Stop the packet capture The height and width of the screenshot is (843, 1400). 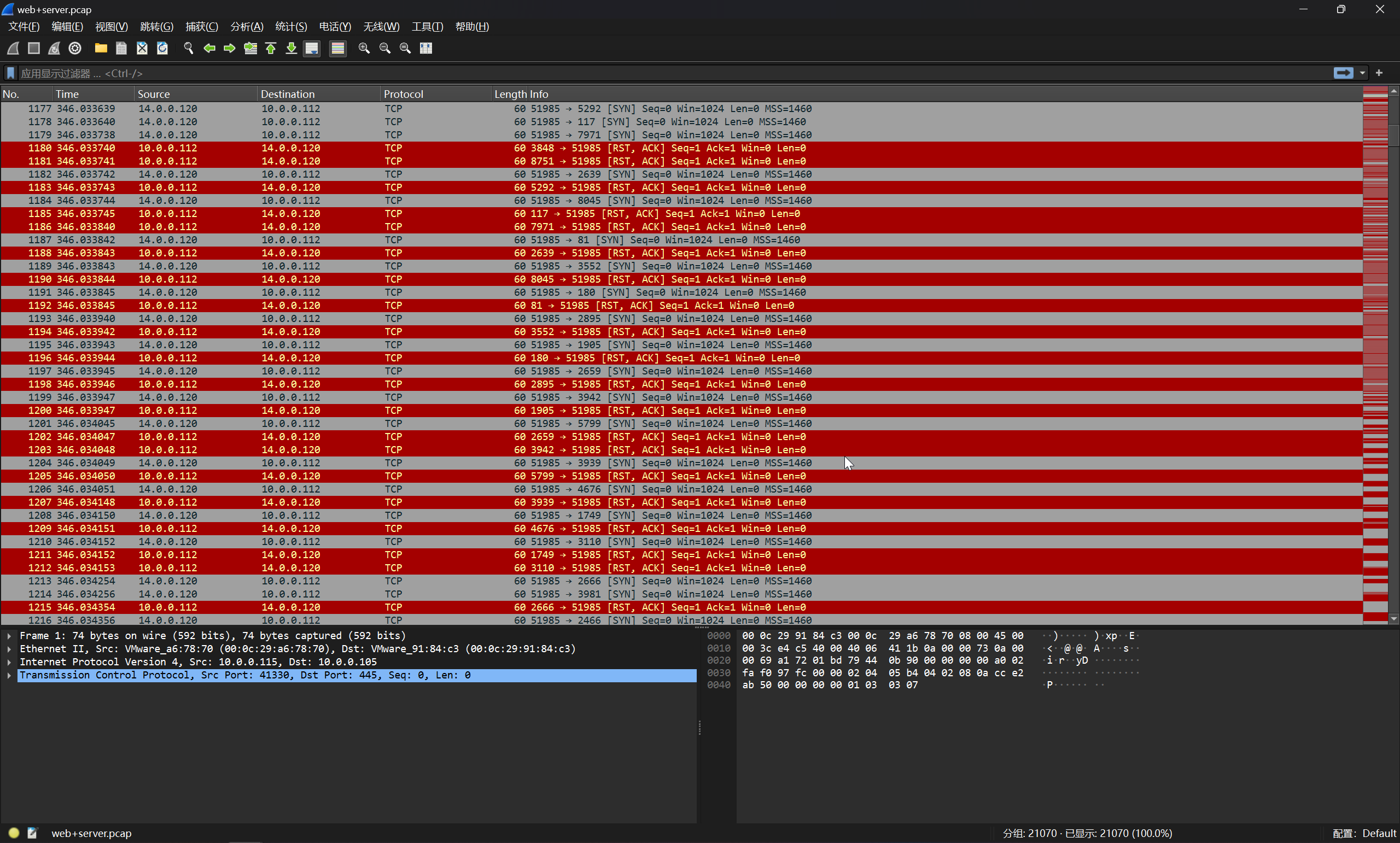click(x=33, y=48)
